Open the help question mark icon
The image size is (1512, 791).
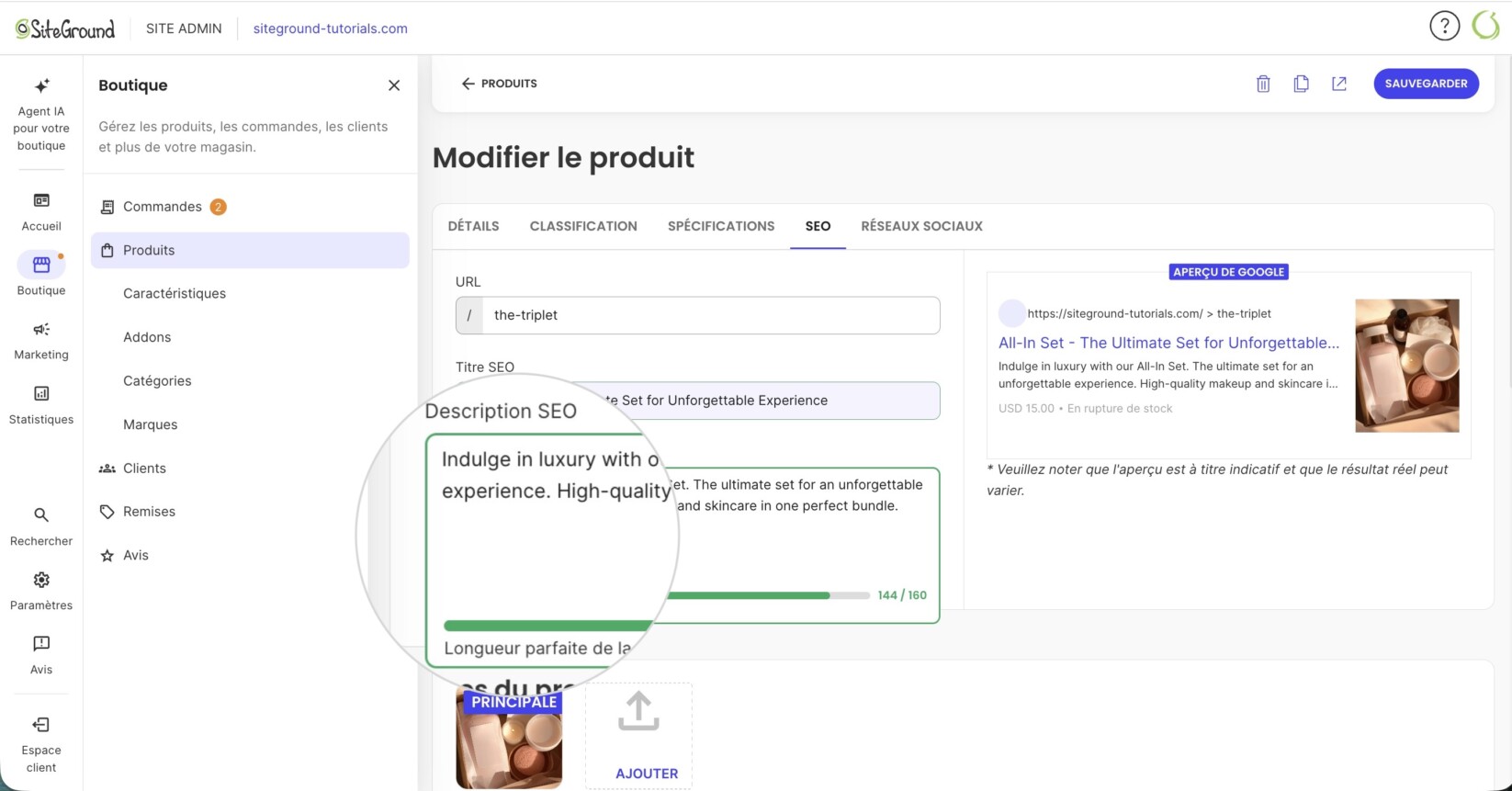(x=1444, y=26)
